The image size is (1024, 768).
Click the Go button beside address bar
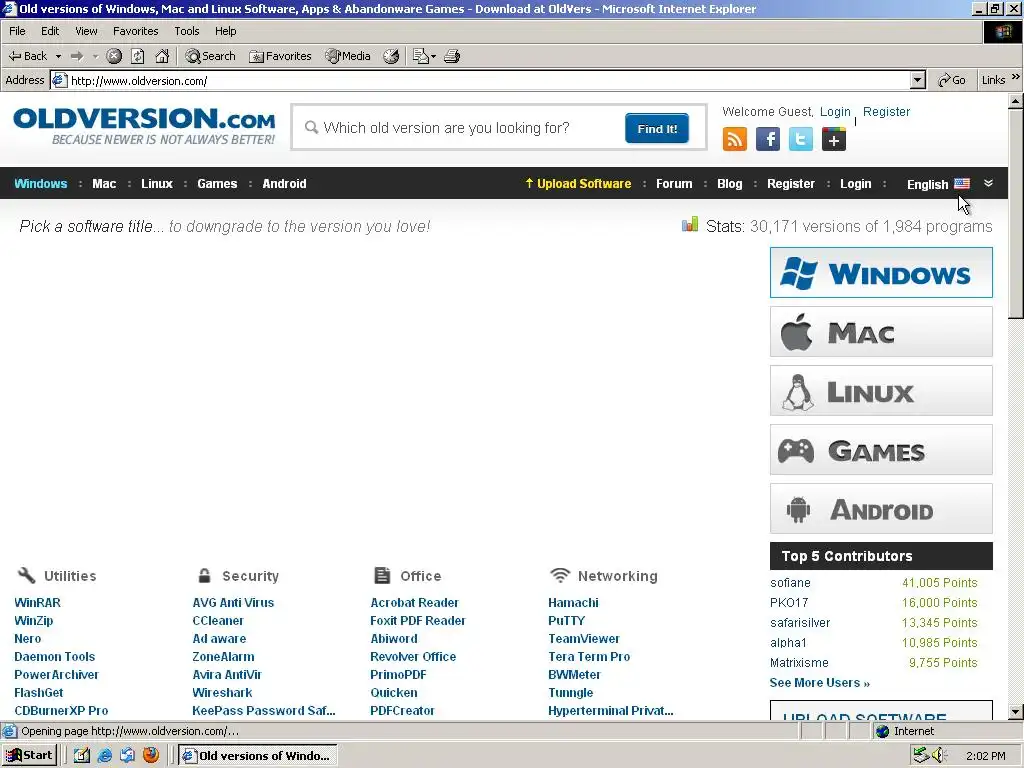point(952,80)
